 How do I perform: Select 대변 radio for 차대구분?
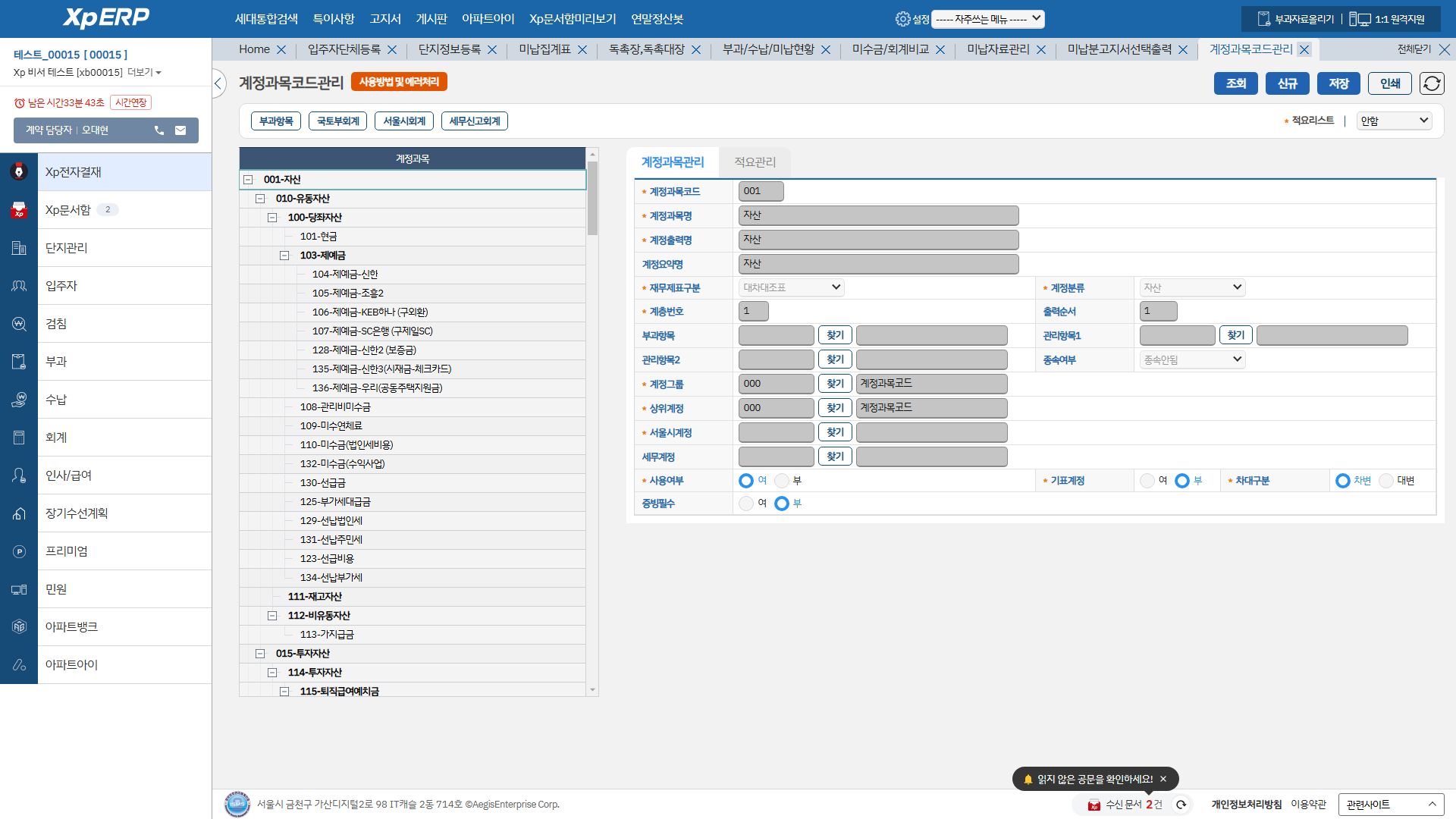[x=1386, y=481]
